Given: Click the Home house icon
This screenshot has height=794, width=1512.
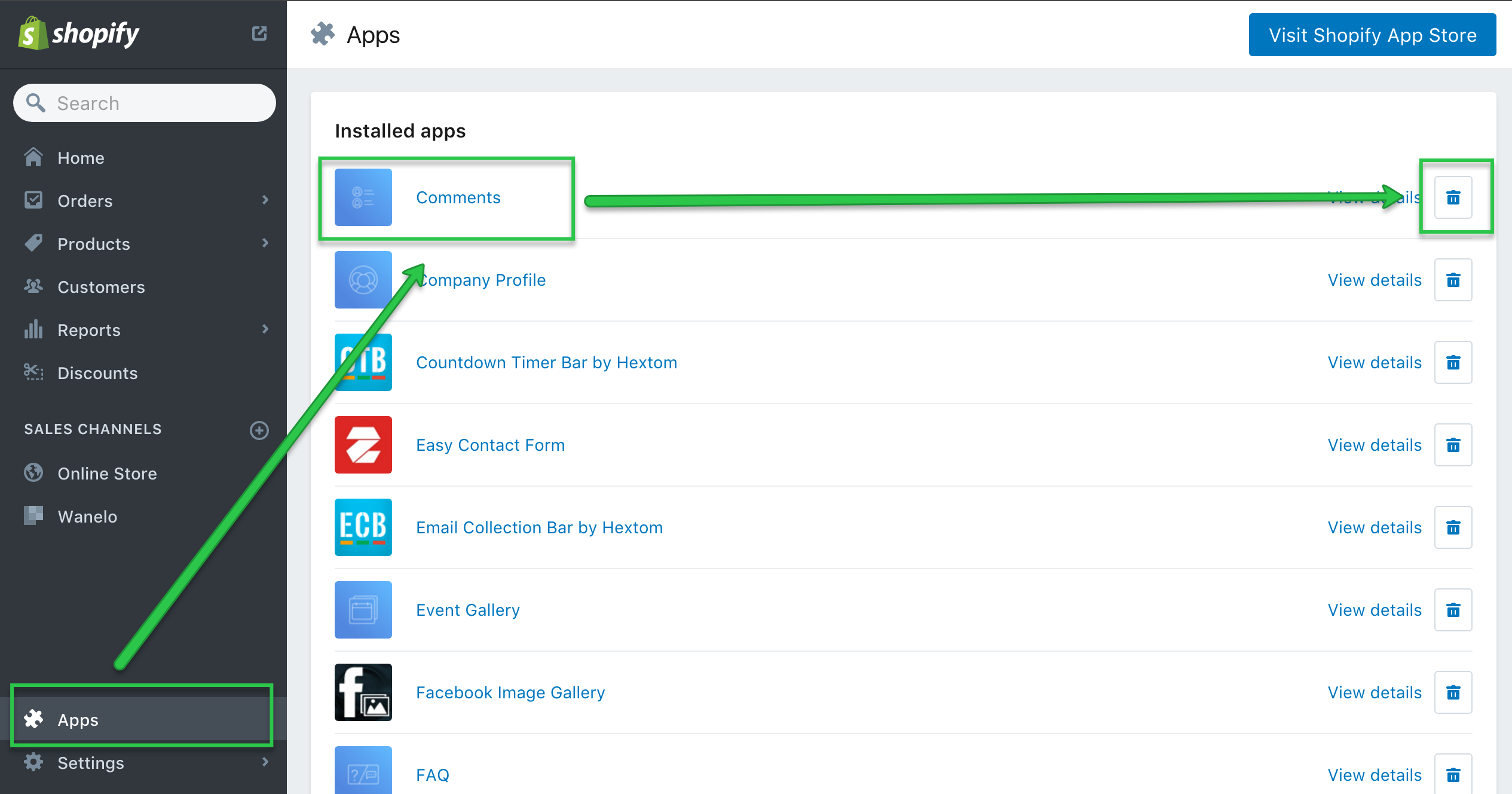Looking at the screenshot, I should click(33, 157).
